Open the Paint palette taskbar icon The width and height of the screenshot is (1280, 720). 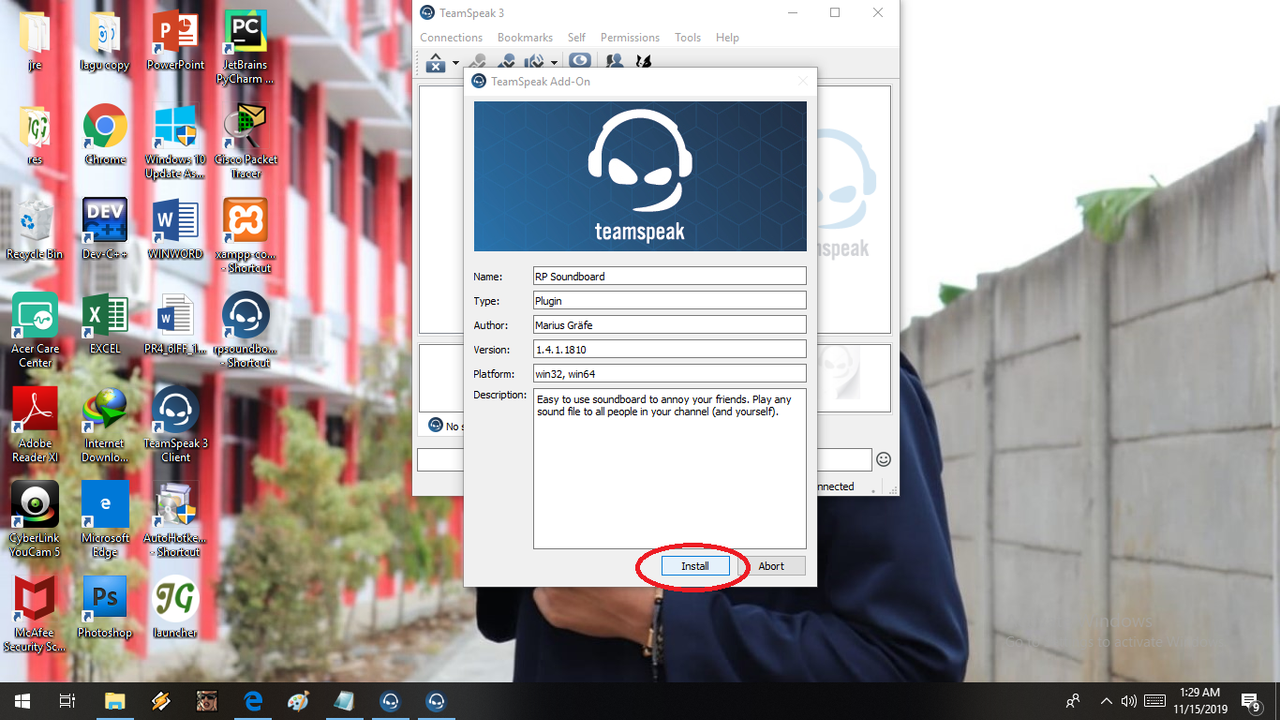[298, 701]
